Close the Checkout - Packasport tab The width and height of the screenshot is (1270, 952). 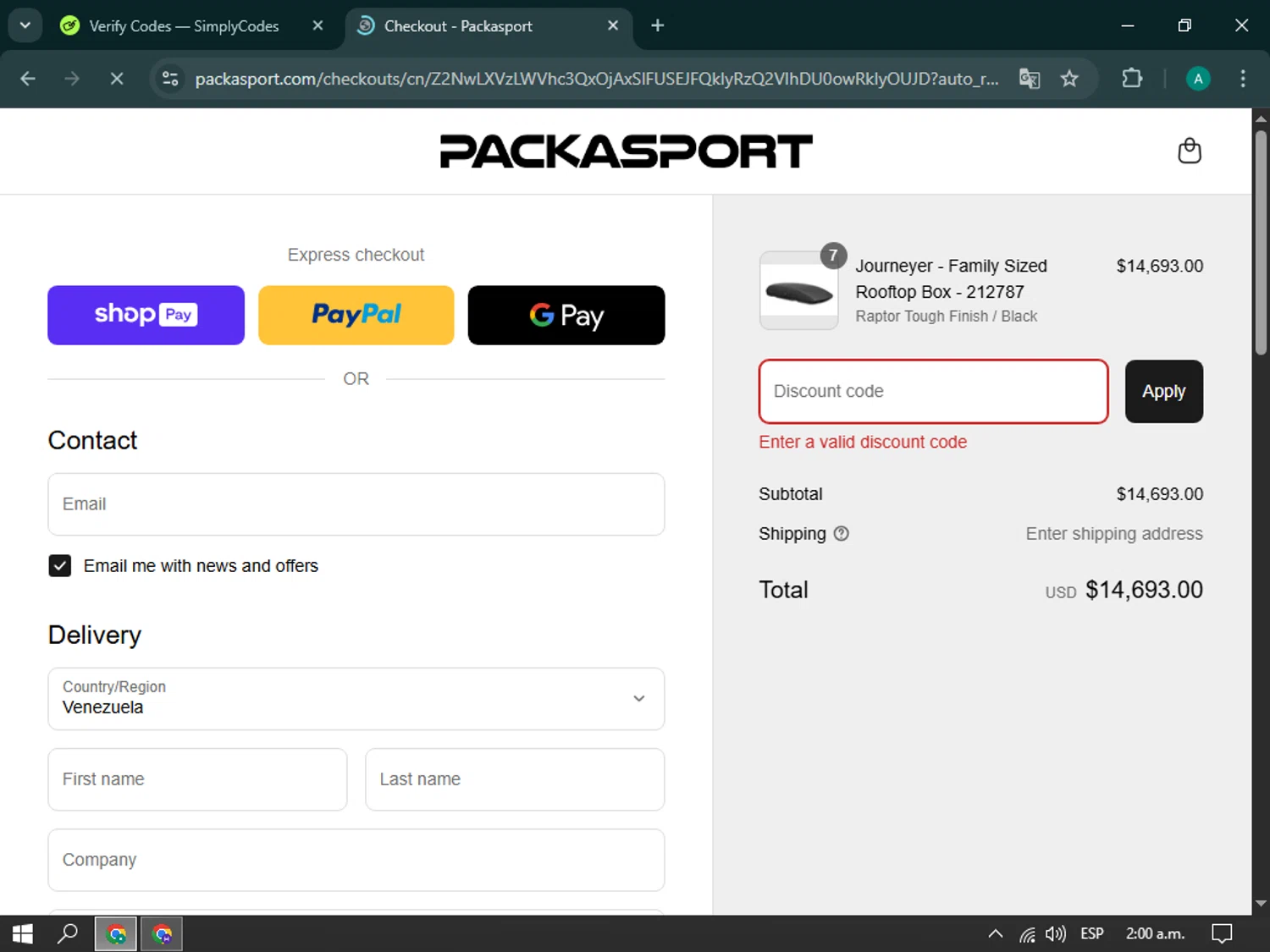613,26
